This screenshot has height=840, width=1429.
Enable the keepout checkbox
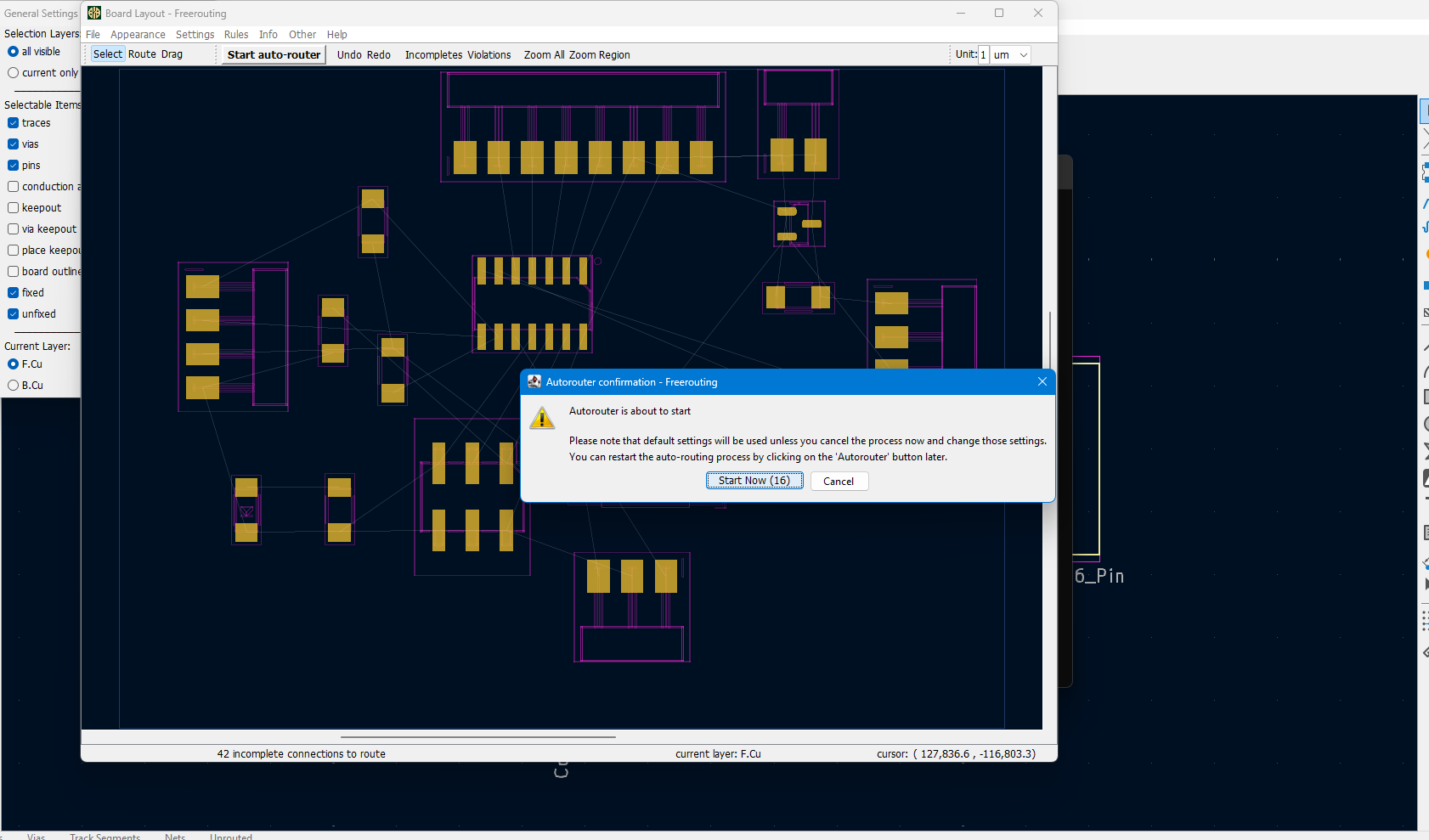(x=14, y=208)
